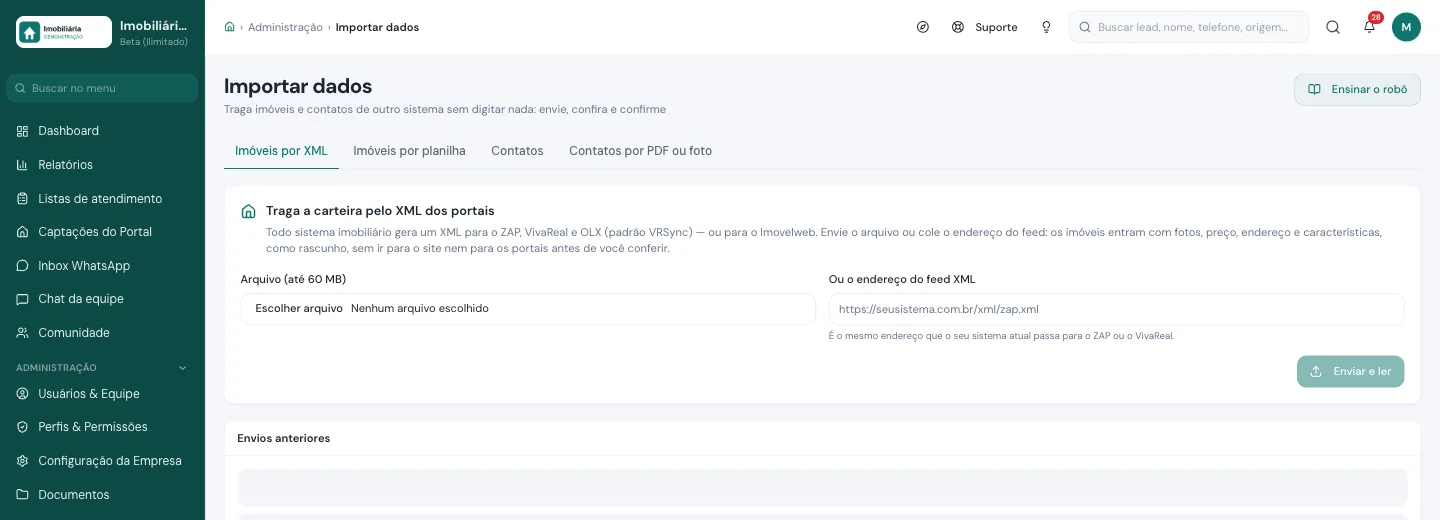Click the Listas de atendimento icon

pos(22,199)
